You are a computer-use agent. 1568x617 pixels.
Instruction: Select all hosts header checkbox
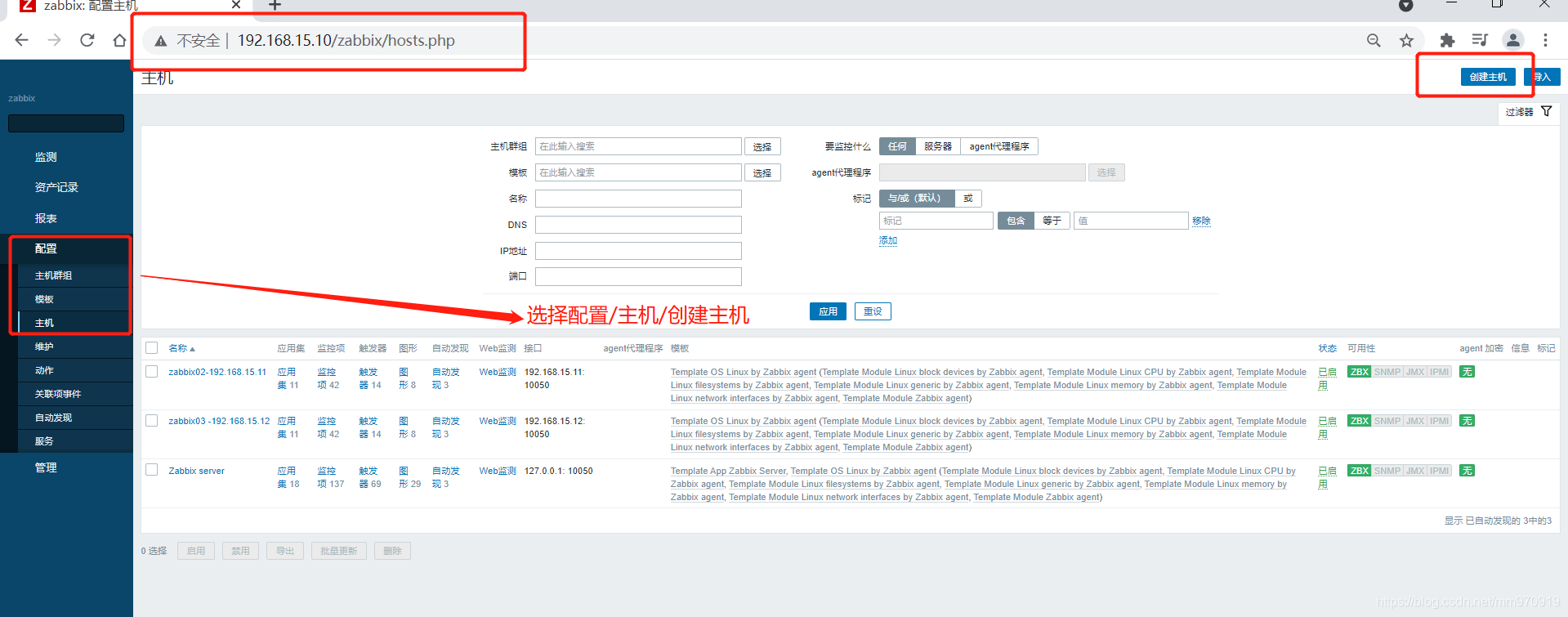point(152,348)
